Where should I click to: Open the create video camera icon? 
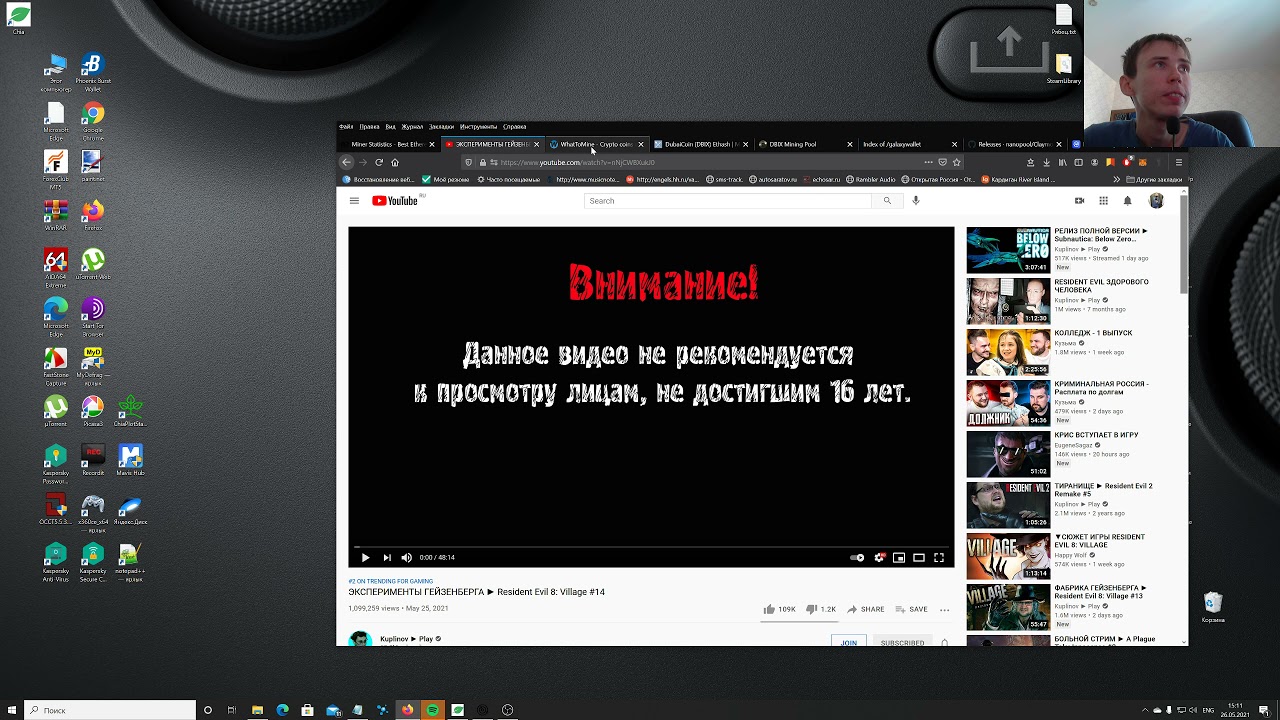[x=1079, y=201]
